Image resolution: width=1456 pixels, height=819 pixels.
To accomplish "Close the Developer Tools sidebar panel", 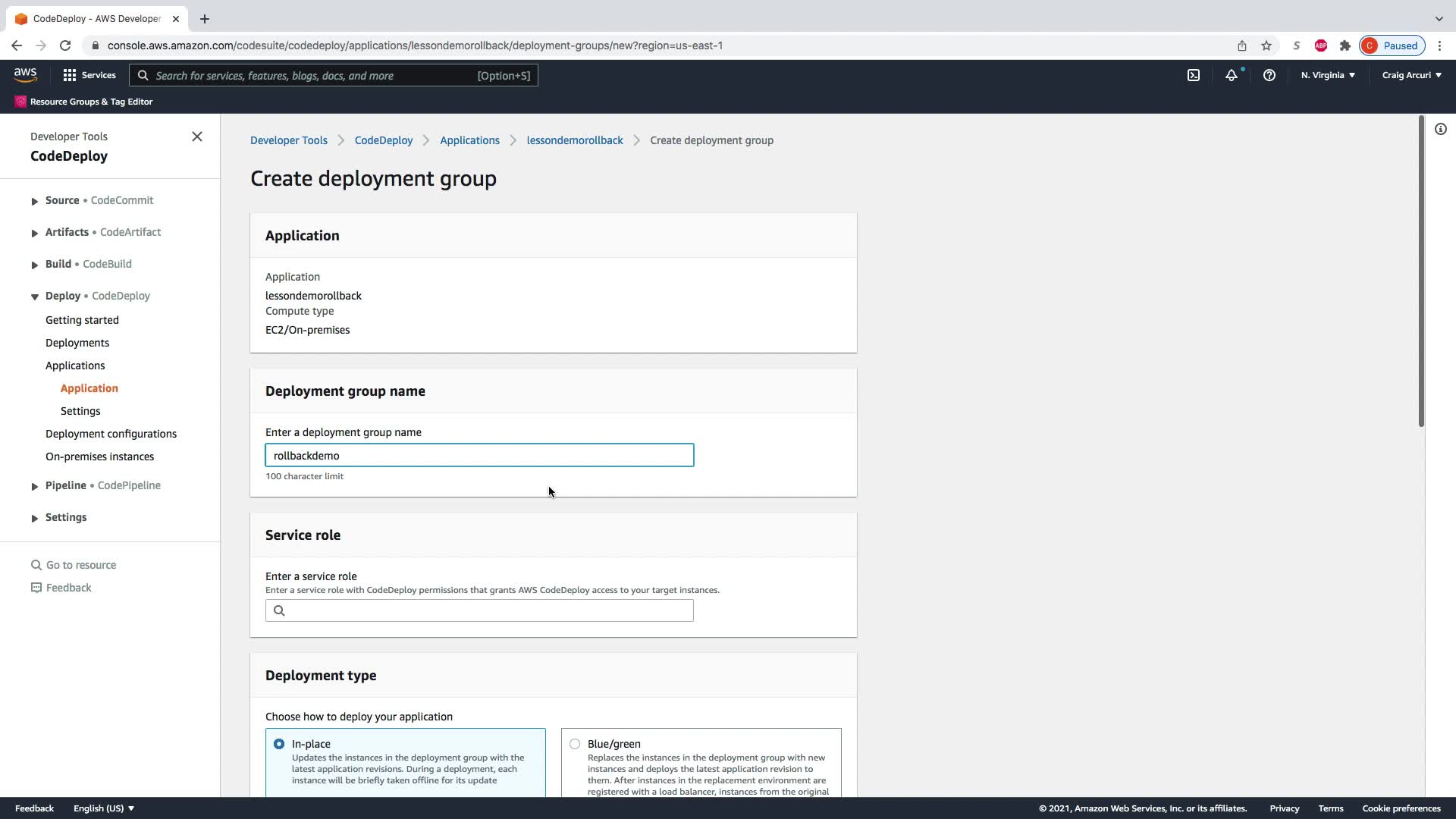I will [x=197, y=136].
